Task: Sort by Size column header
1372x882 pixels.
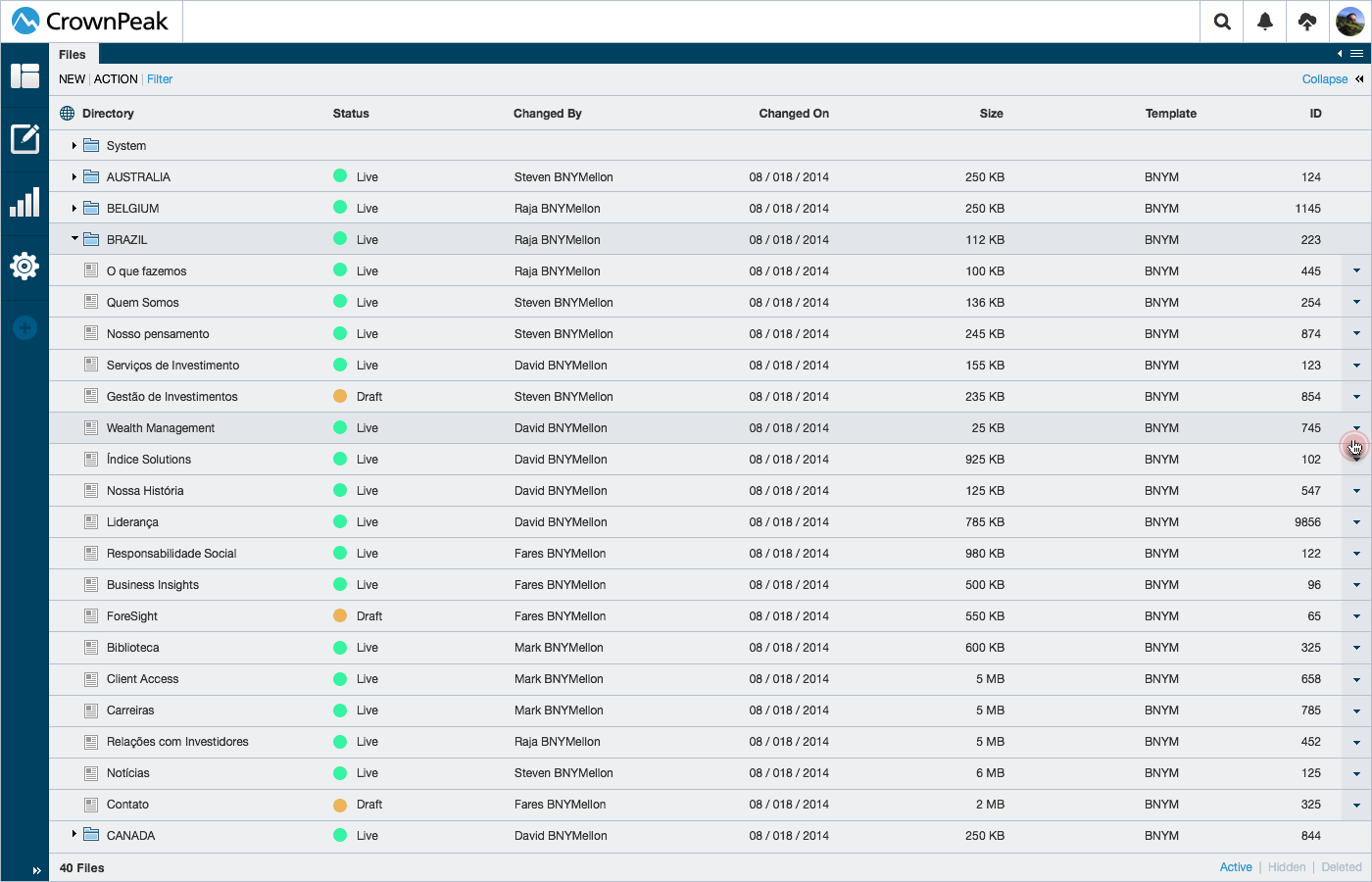Action: (992, 114)
